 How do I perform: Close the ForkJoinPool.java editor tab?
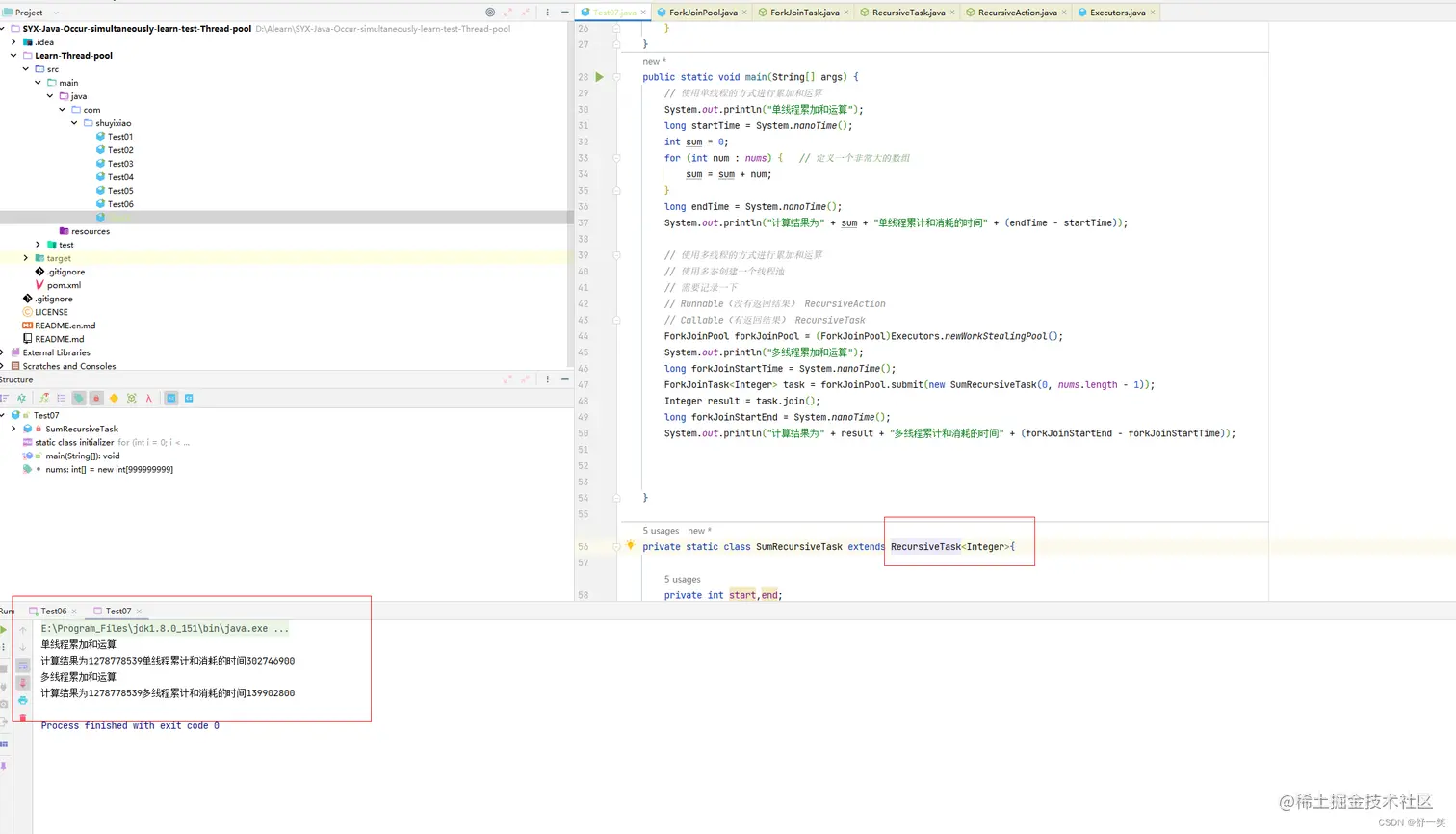coord(744,13)
